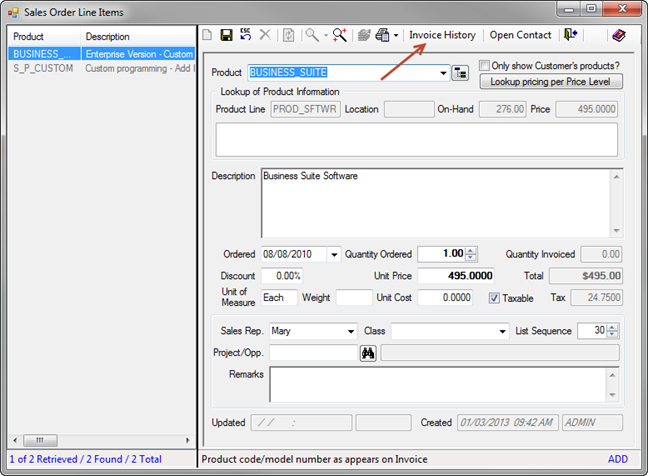The image size is (648, 476).
Task: Click the ESC undo changes icon
Action: tap(245, 34)
